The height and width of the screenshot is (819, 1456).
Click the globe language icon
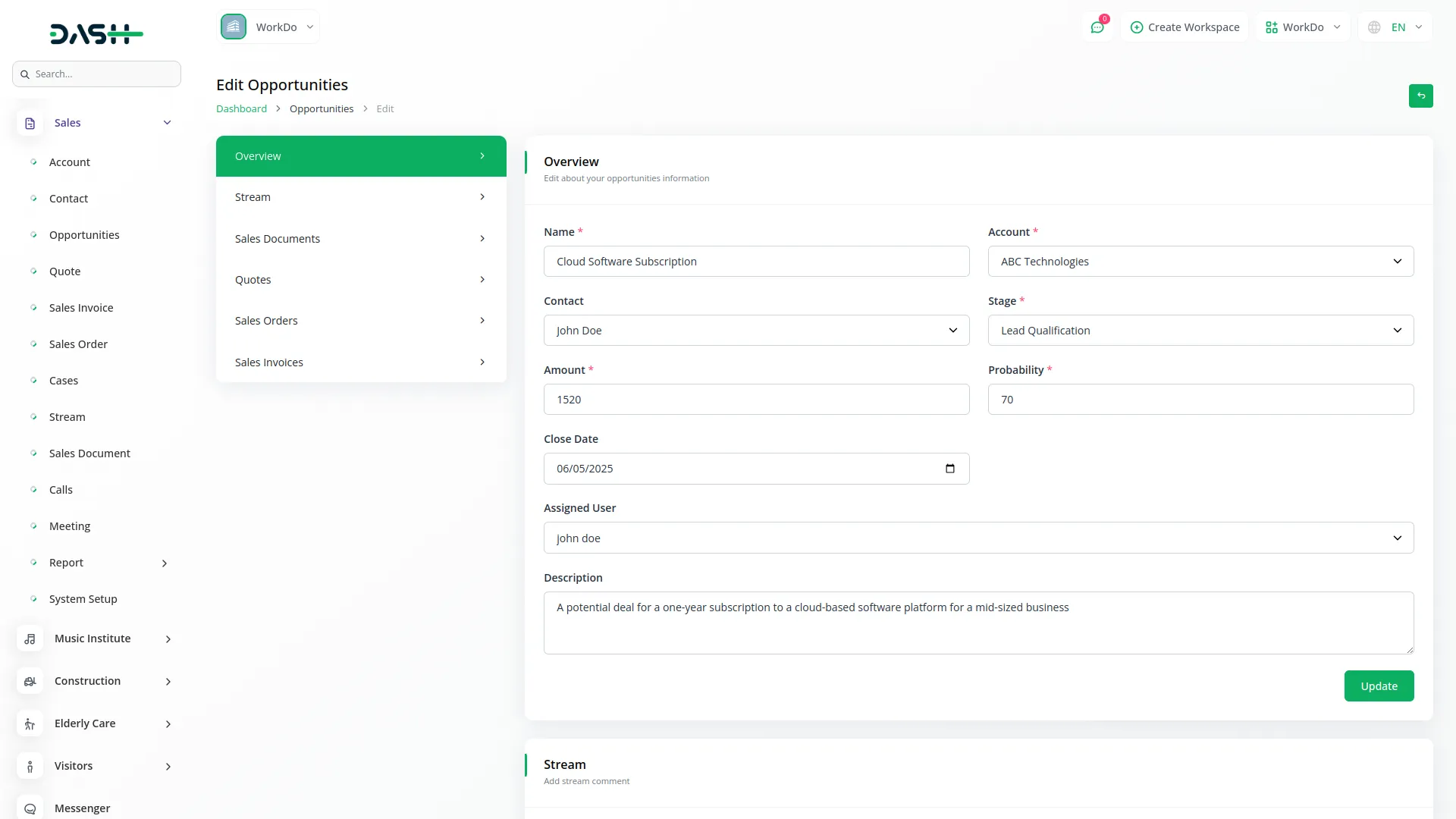[x=1374, y=27]
